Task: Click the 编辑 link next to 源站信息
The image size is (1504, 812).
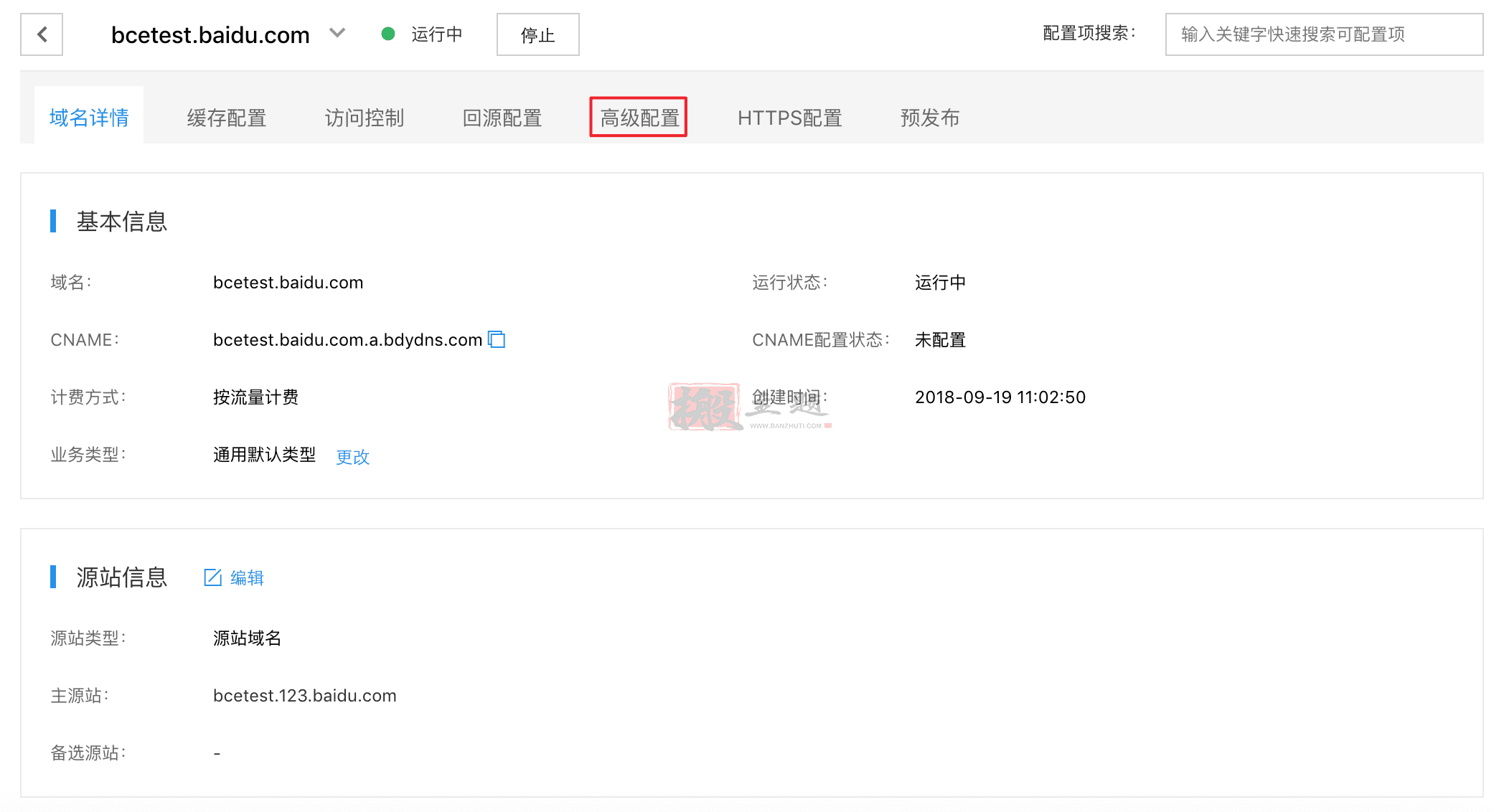Action: click(x=247, y=577)
